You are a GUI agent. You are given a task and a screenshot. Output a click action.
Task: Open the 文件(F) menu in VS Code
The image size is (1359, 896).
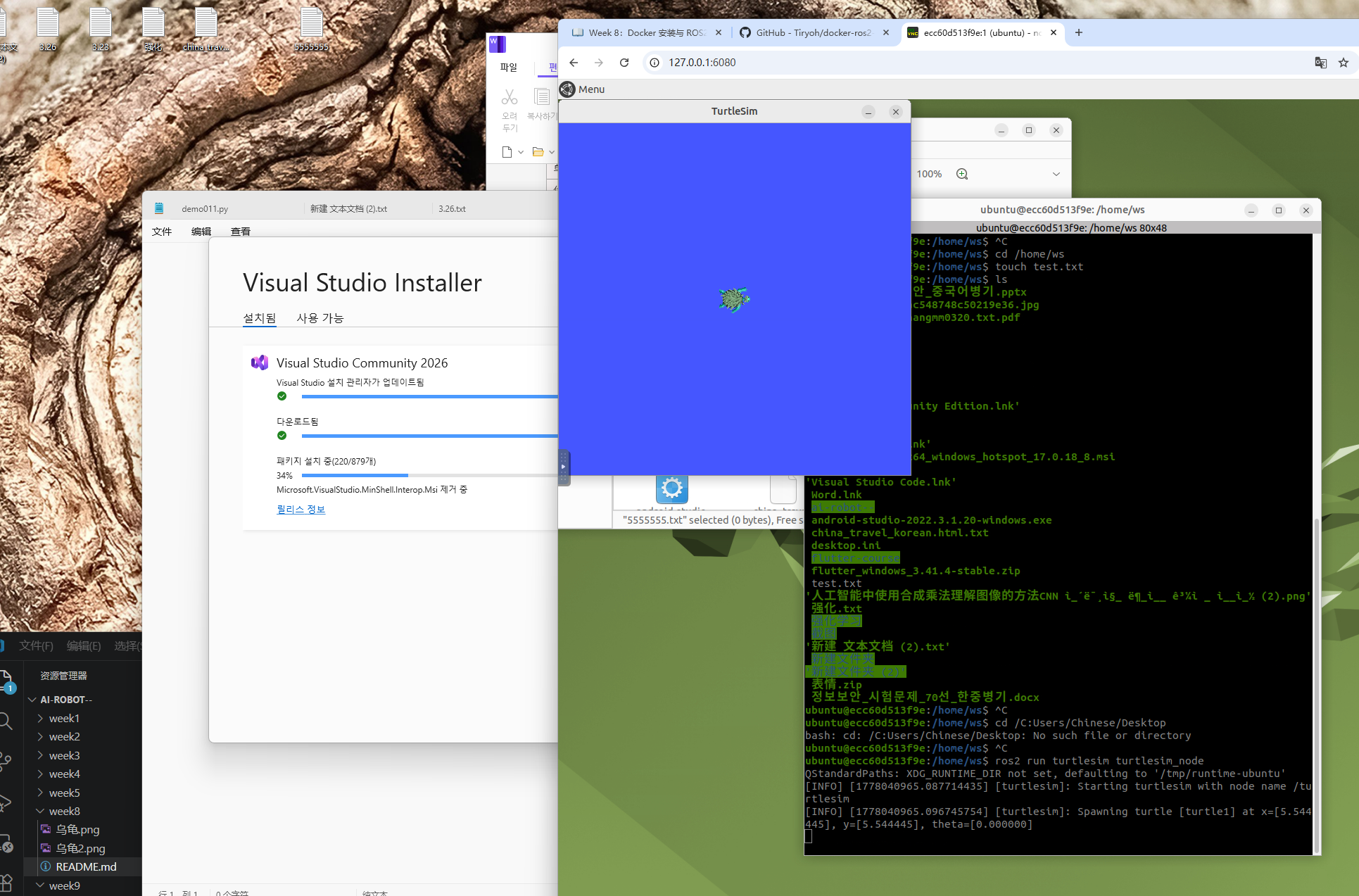[x=36, y=646]
